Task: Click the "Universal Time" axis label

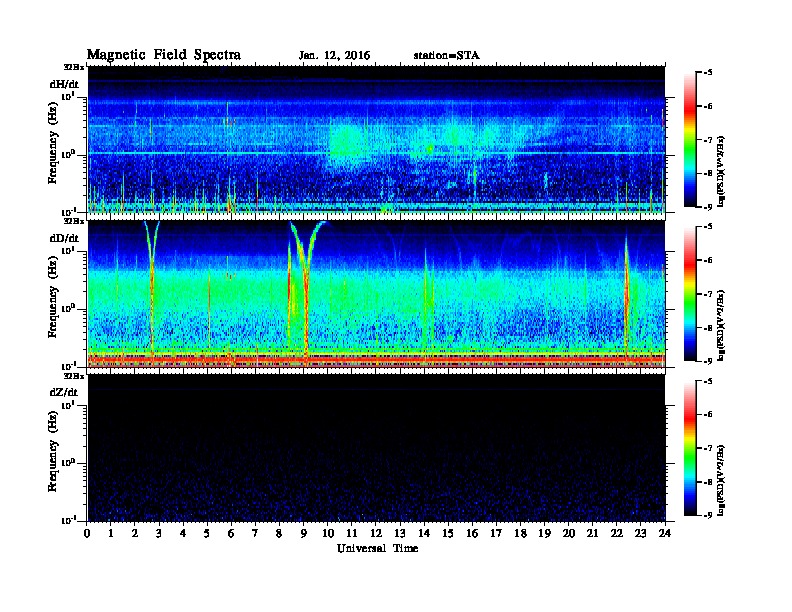Action: coord(377,548)
